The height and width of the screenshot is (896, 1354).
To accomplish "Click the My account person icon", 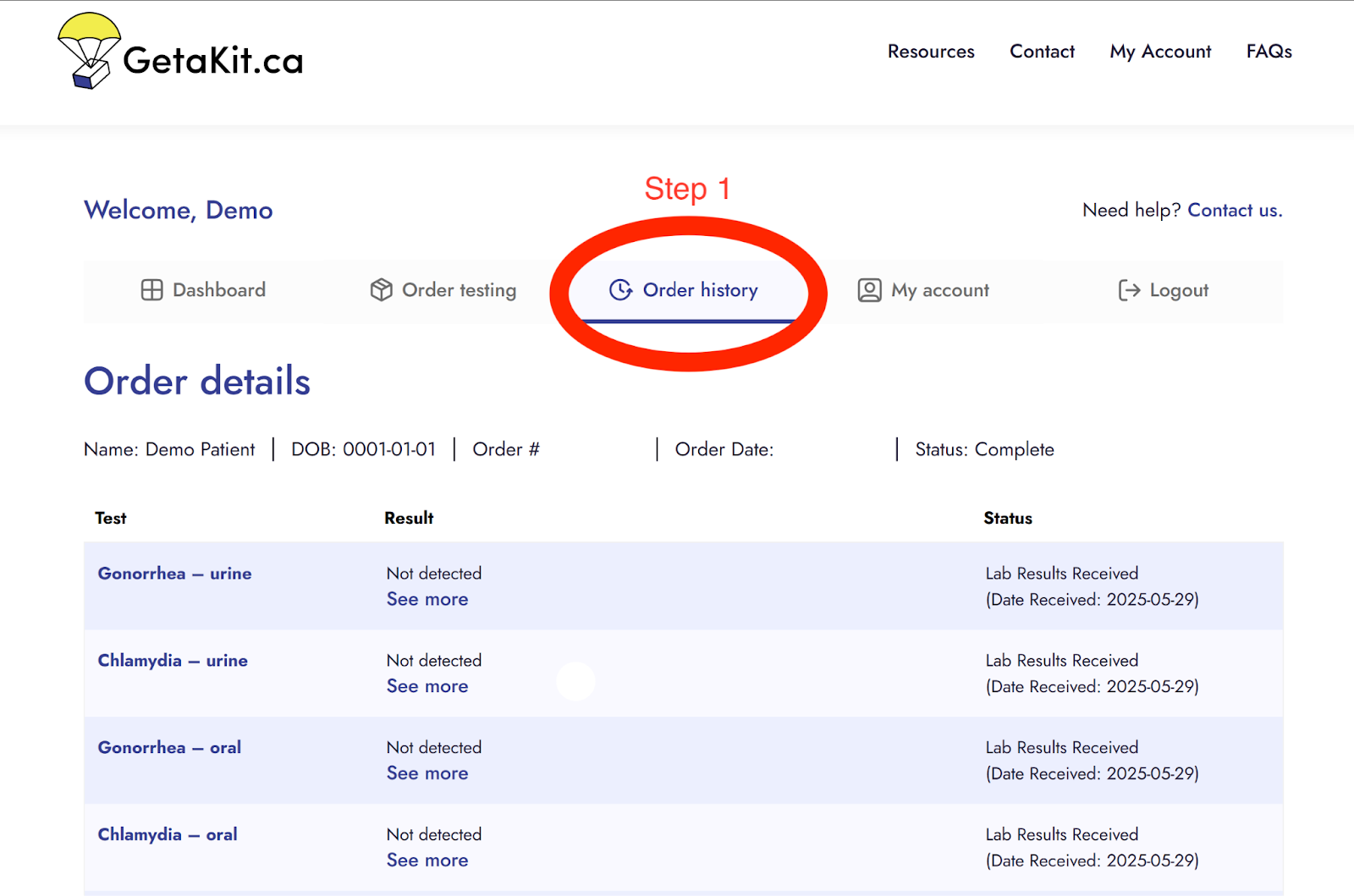I will (x=869, y=290).
